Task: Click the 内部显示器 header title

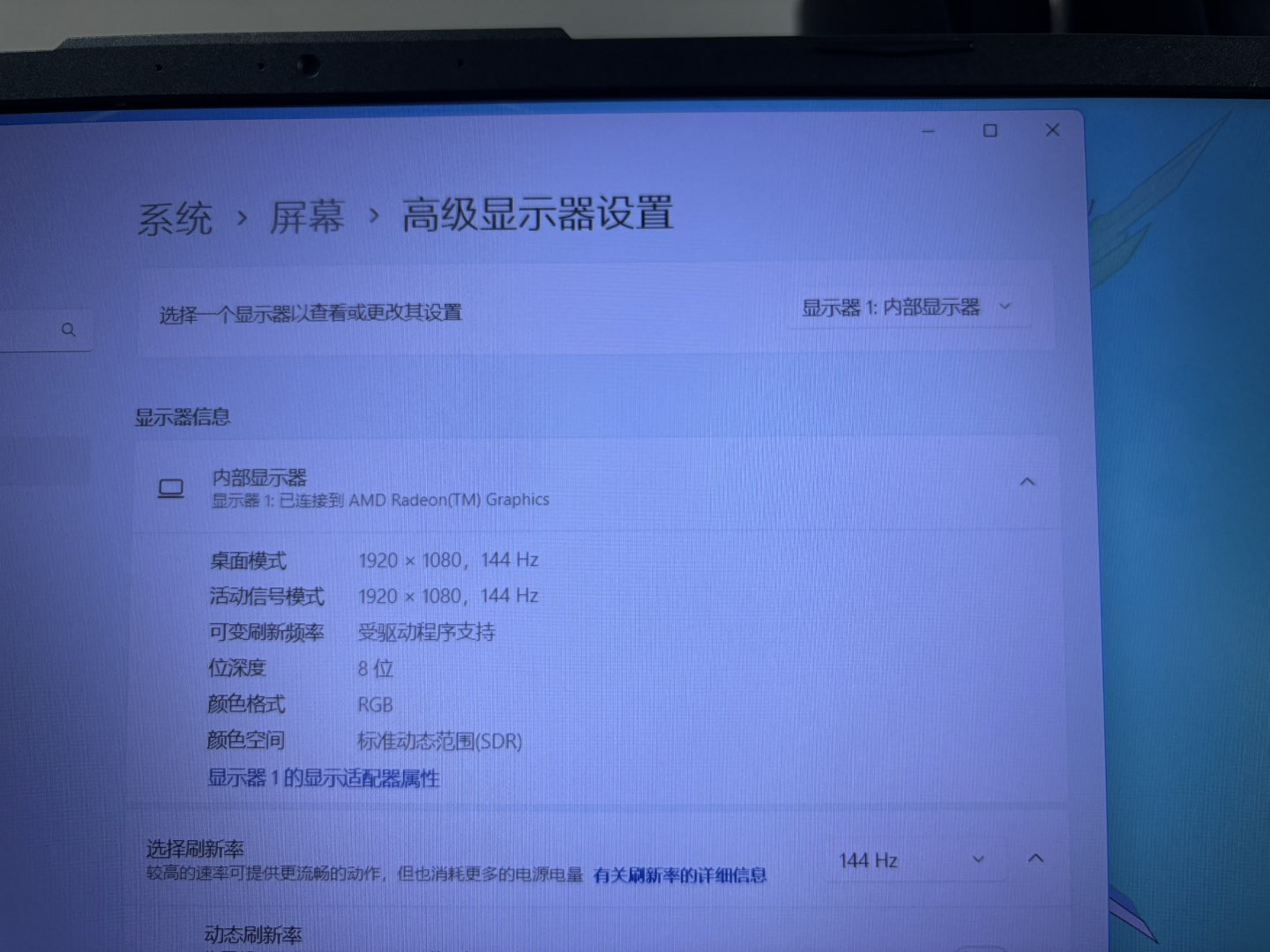Action: (259, 478)
